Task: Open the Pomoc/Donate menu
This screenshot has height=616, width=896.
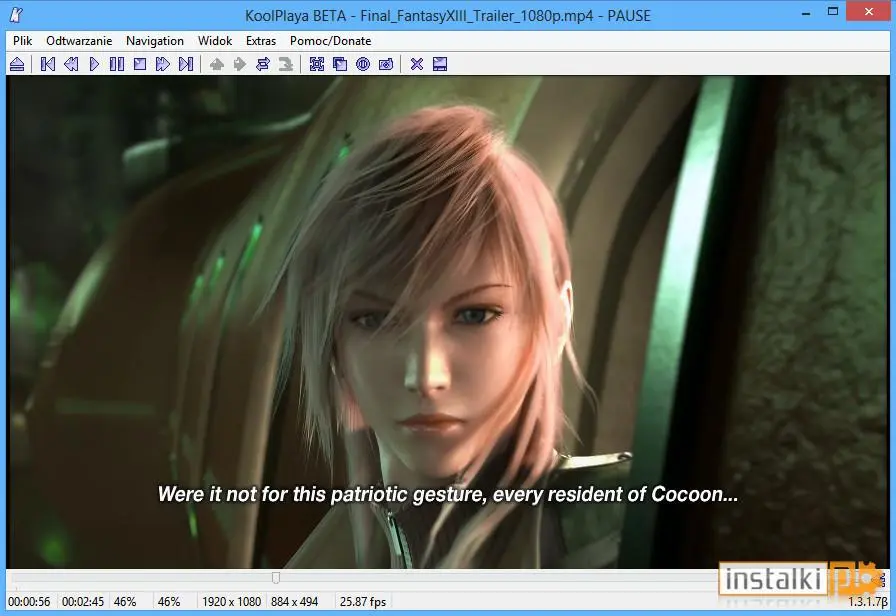Action: click(330, 41)
